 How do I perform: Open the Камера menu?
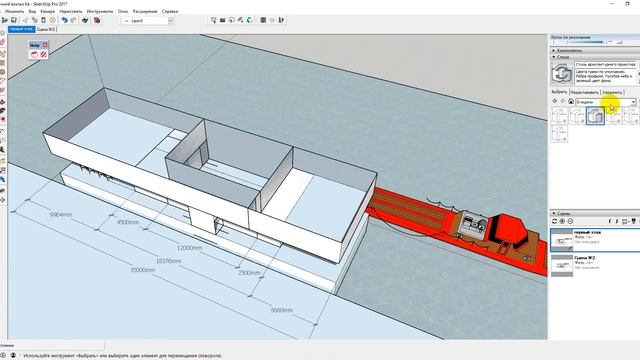coord(48,11)
